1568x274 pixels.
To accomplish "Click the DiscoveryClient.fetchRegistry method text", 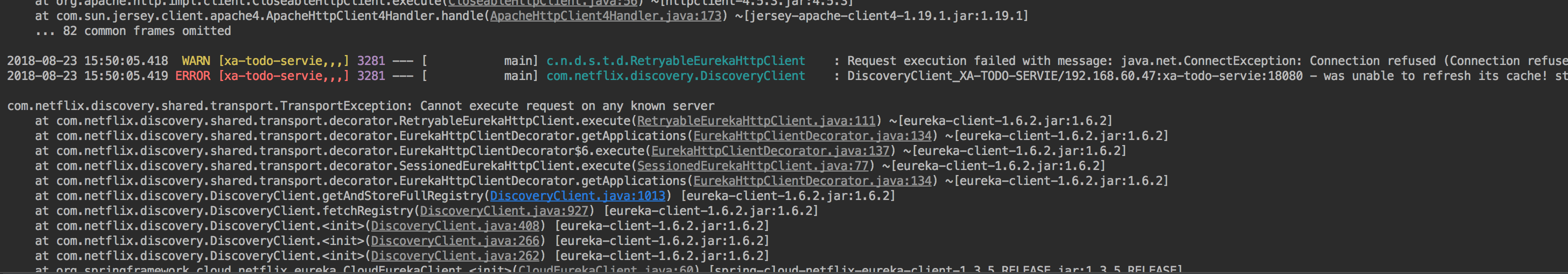I will 312,210.
